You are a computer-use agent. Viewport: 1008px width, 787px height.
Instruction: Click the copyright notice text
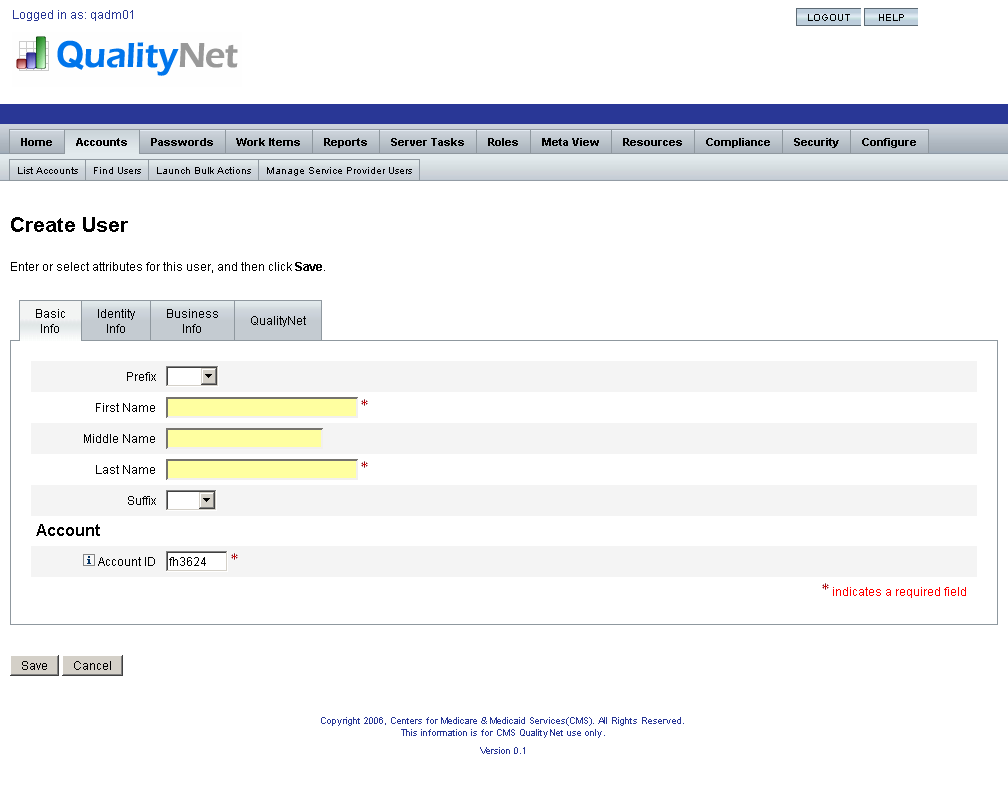coord(502,721)
